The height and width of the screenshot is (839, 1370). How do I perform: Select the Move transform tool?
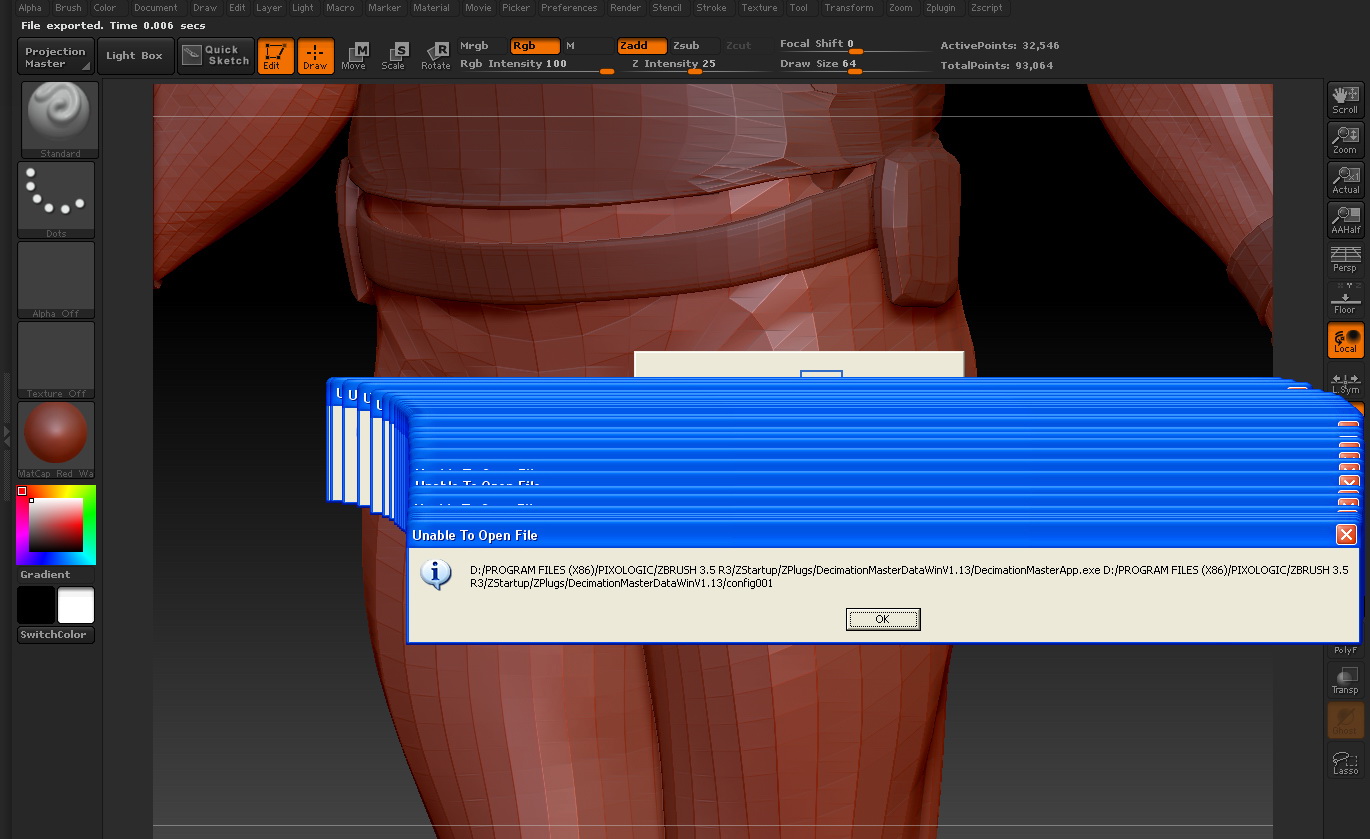click(x=354, y=56)
